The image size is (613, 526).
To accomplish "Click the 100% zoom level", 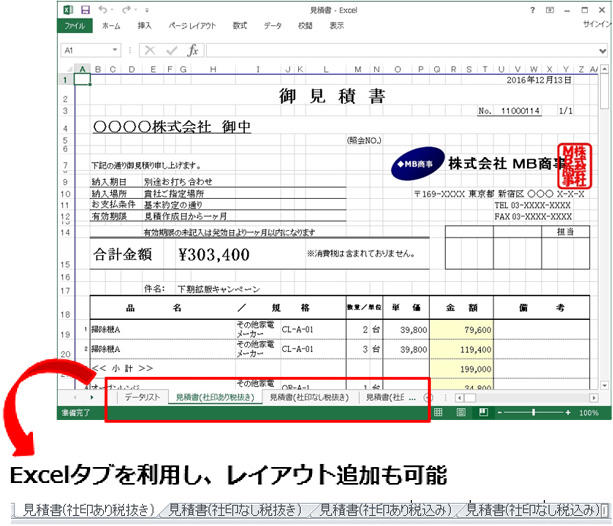I will tap(589, 413).
